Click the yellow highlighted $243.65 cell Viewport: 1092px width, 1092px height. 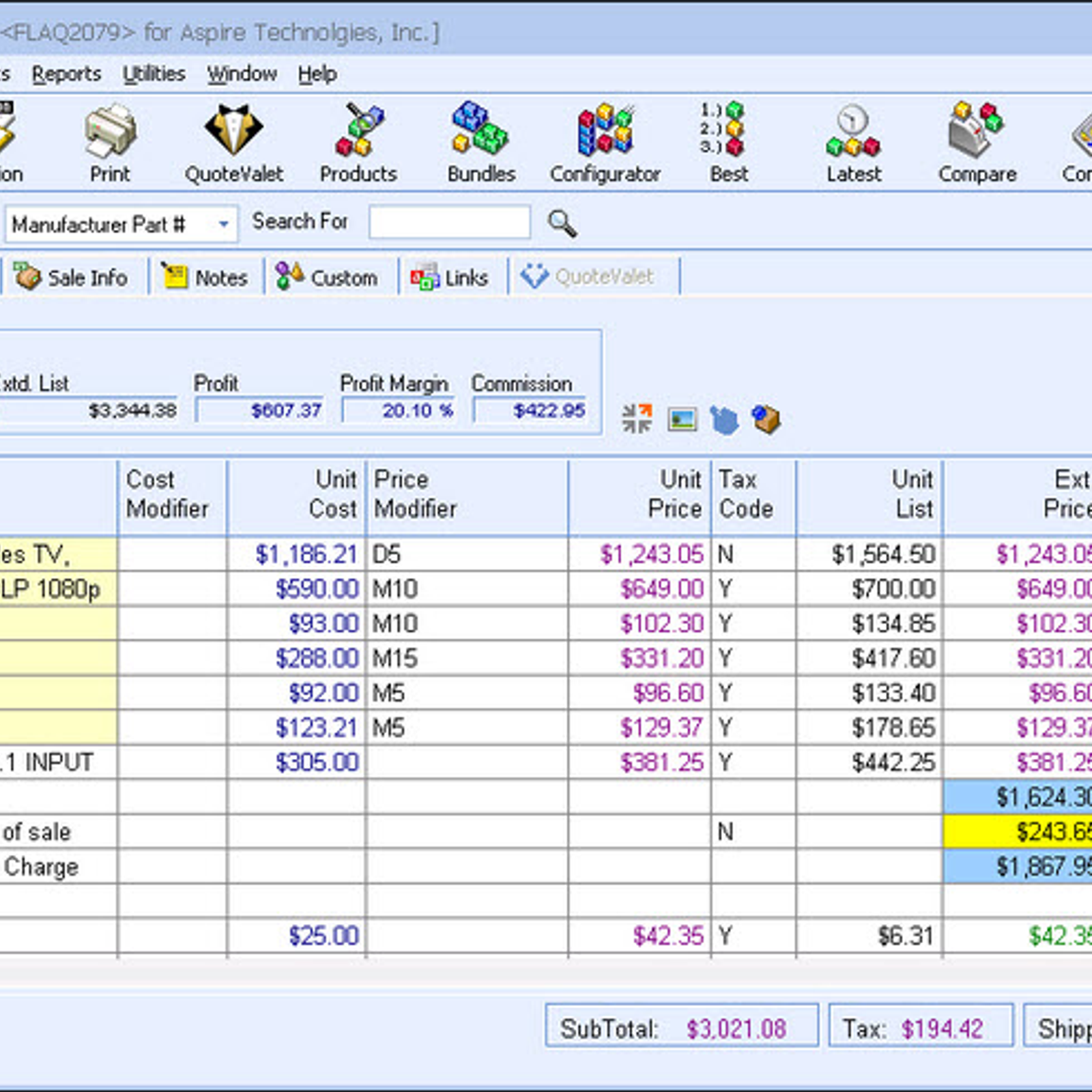[1018, 831]
